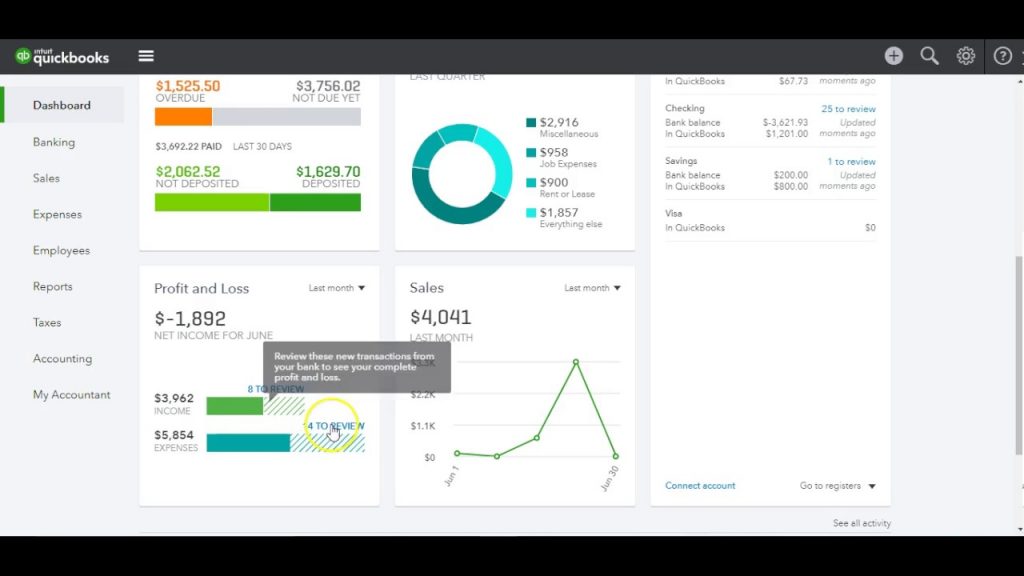Go to My Accountant
The height and width of the screenshot is (576, 1024).
click(x=70, y=394)
